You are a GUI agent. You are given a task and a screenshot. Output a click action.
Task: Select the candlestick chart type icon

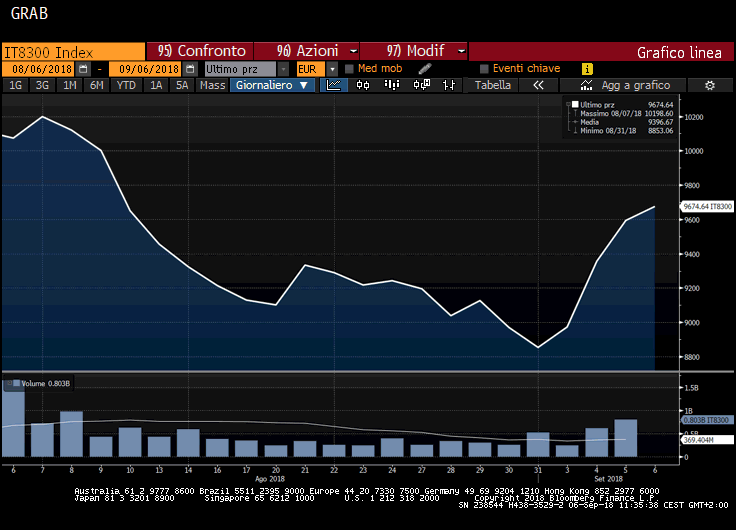363,86
